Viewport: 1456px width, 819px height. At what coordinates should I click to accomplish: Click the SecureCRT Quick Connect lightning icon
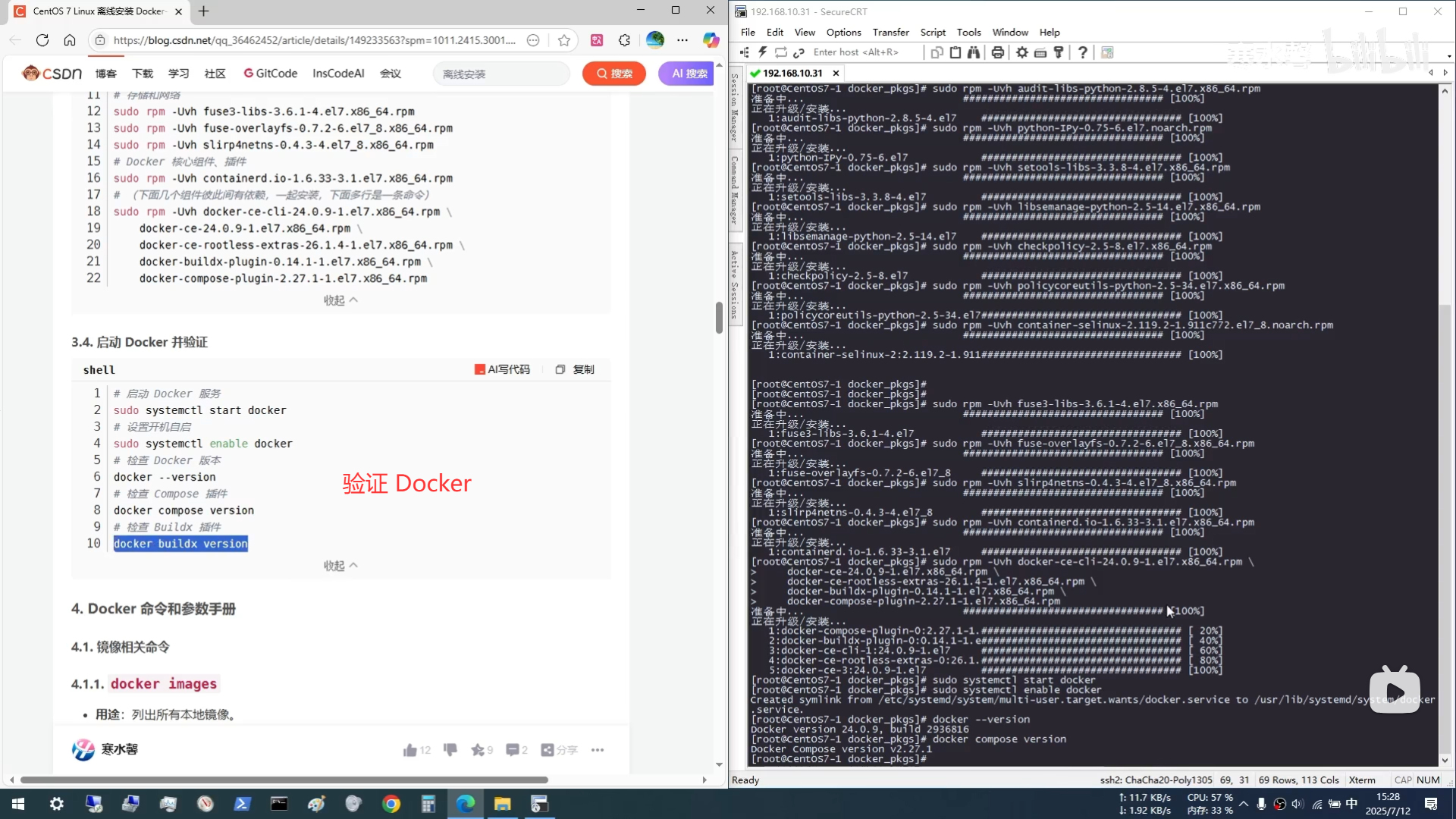point(763,52)
